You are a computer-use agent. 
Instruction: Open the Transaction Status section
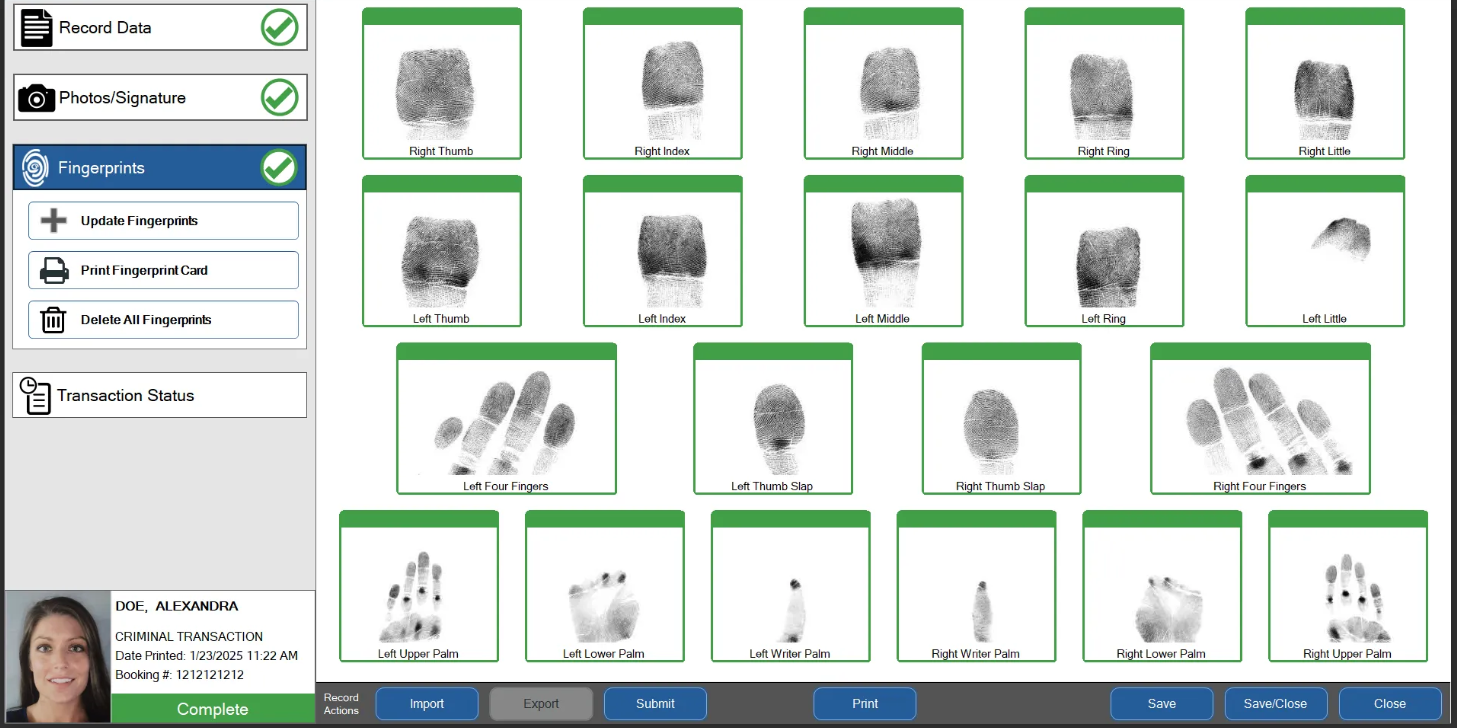click(x=160, y=396)
